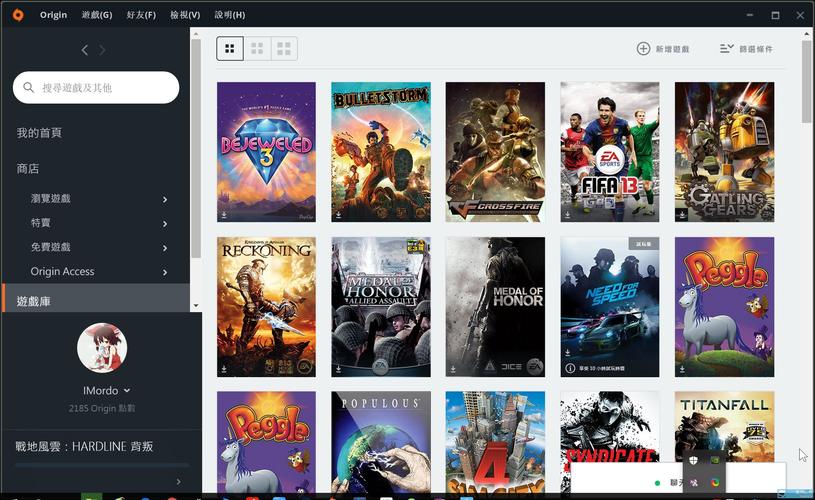Click the orange Origin logo icon
815x500 pixels.
coord(18,15)
